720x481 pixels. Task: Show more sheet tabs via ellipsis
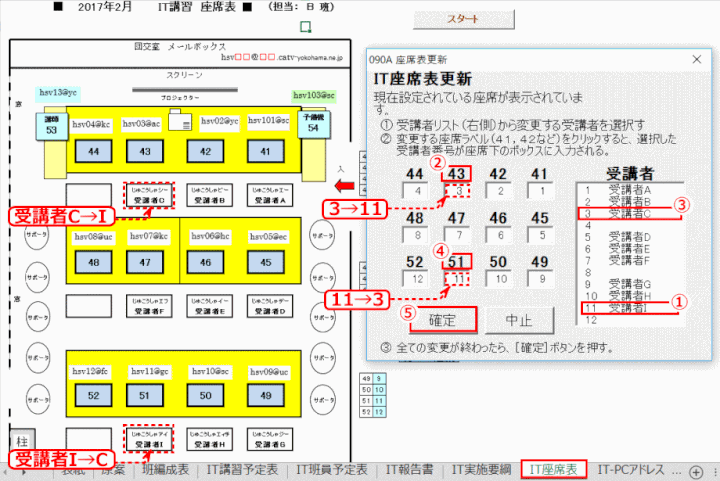coord(676,471)
